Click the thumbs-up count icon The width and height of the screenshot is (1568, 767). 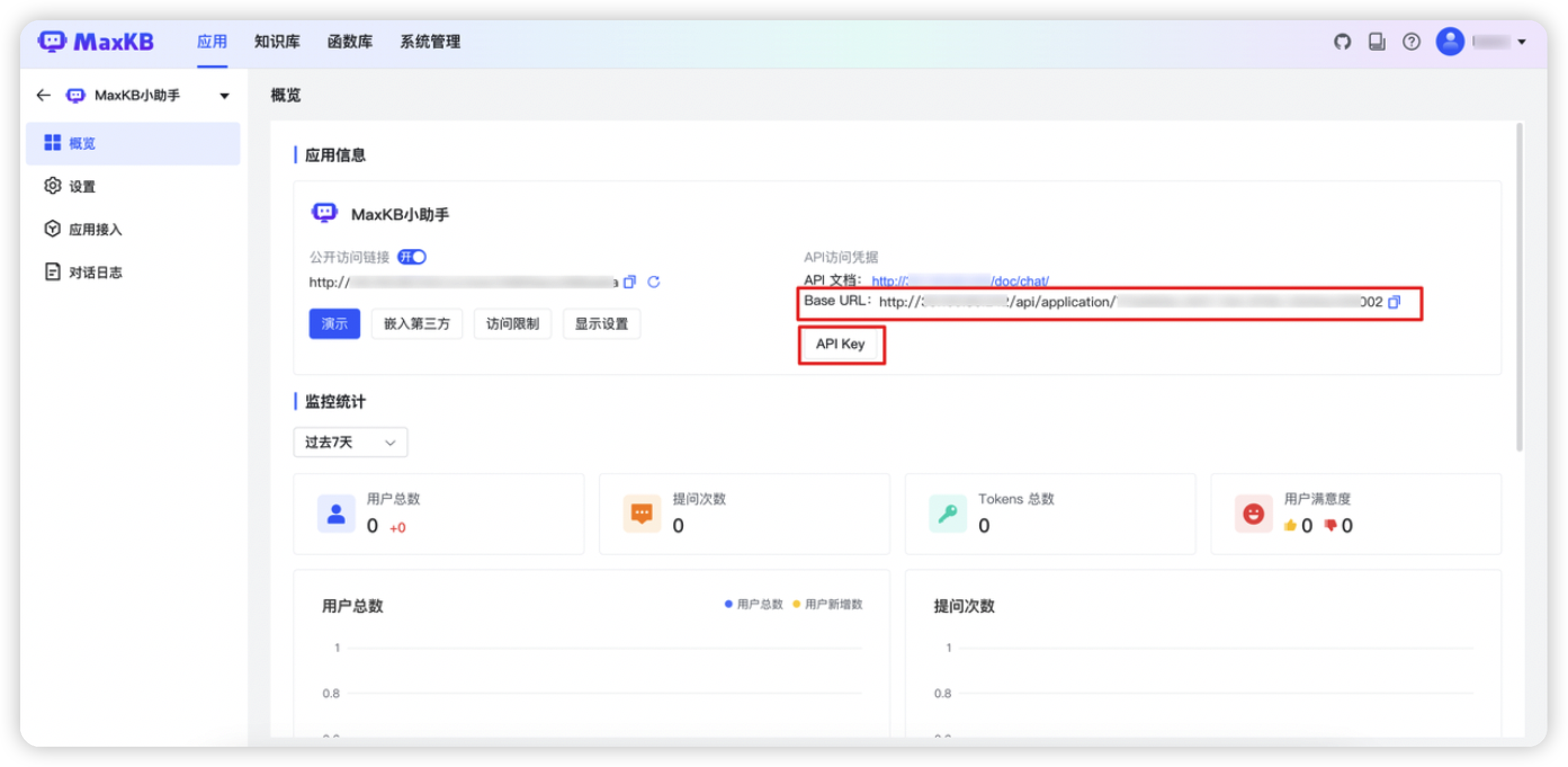pyautogui.click(x=1289, y=525)
